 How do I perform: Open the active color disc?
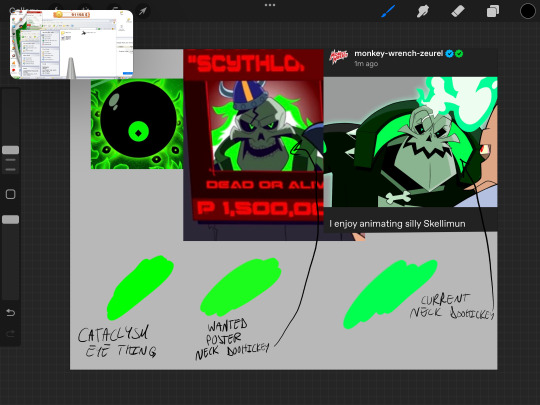coord(528,11)
